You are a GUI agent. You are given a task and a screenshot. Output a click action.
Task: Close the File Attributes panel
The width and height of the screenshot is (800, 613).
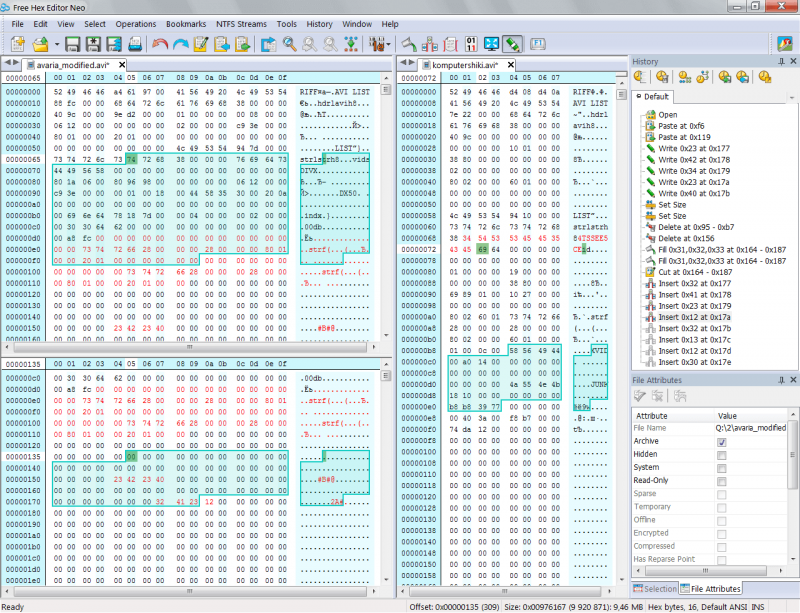coord(793,380)
